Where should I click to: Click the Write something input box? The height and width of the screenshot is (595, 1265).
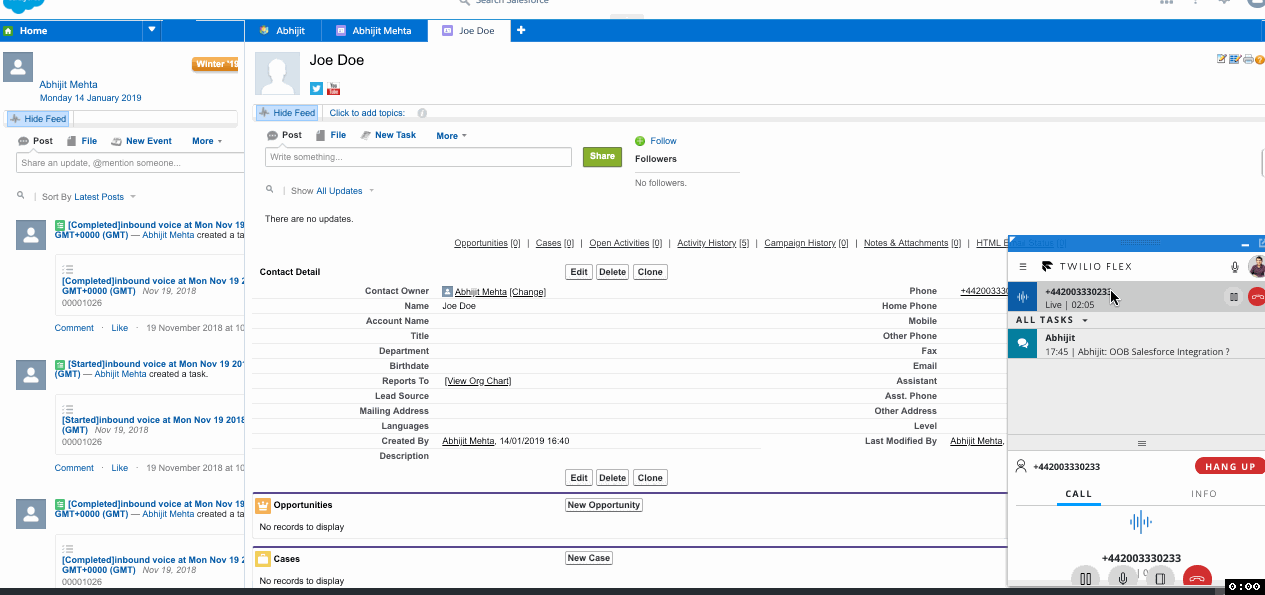point(418,157)
